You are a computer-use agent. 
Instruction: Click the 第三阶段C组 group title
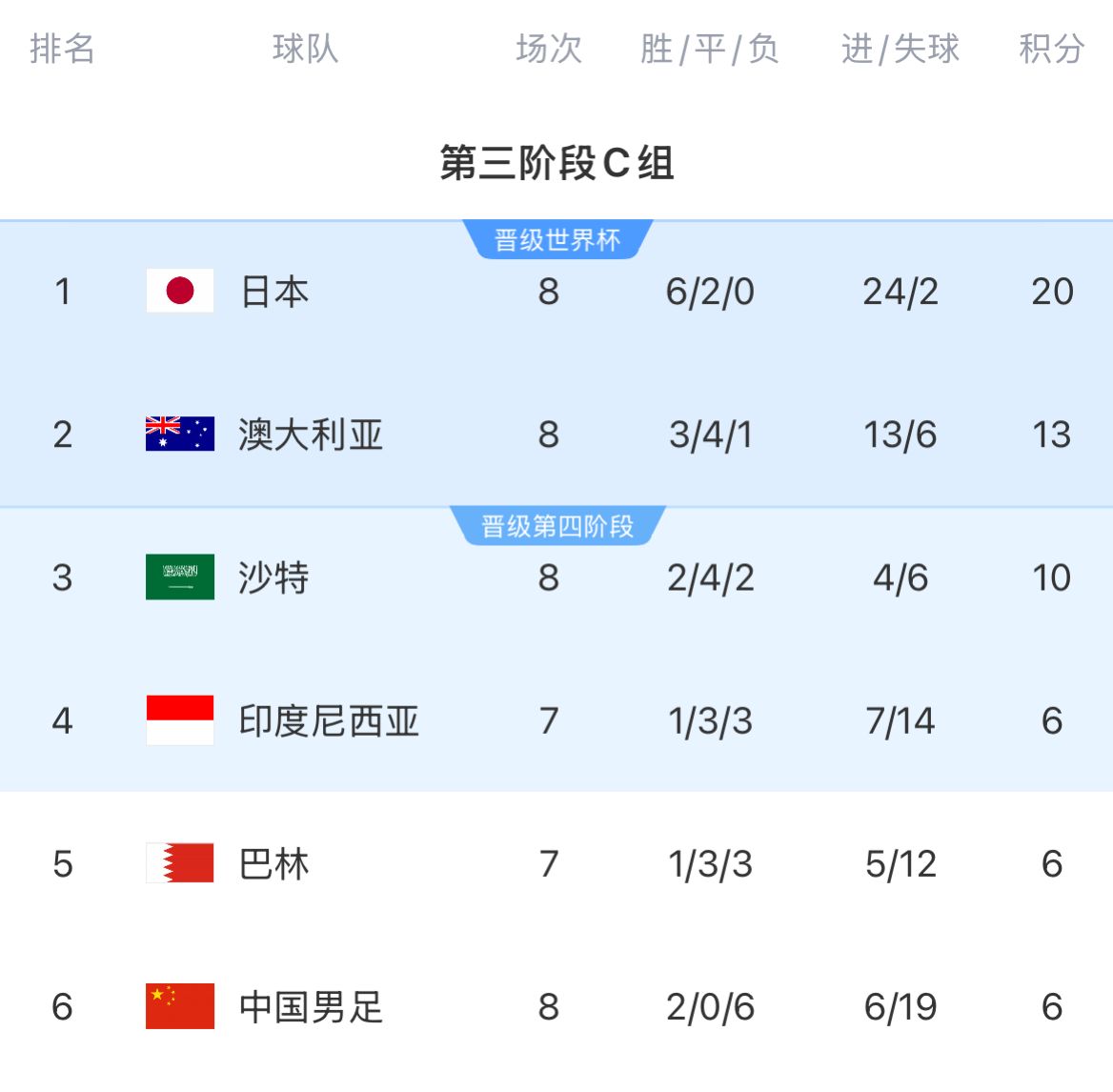pyautogui.click(x=557, y=163)
